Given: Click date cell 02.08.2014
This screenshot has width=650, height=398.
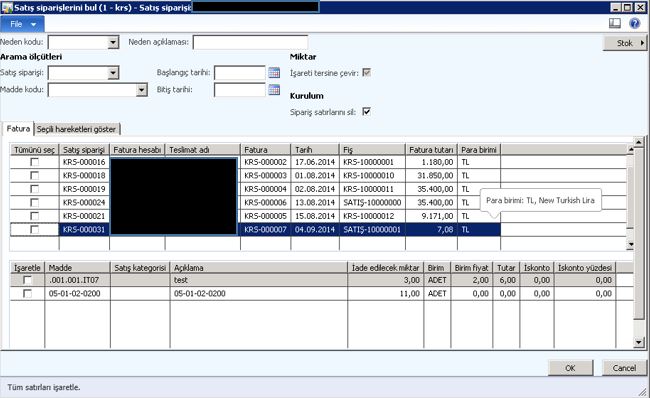Looking at the screenshot, I should (x=315, y=189).
